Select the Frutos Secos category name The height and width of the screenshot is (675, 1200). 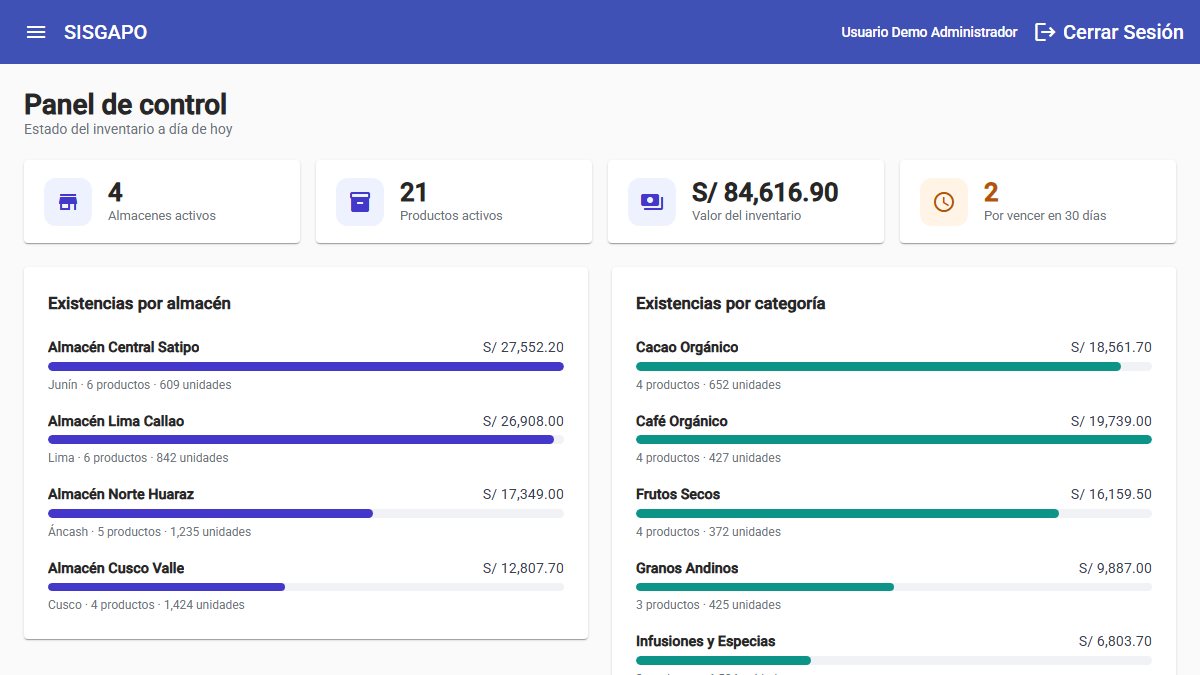[678, 494]
